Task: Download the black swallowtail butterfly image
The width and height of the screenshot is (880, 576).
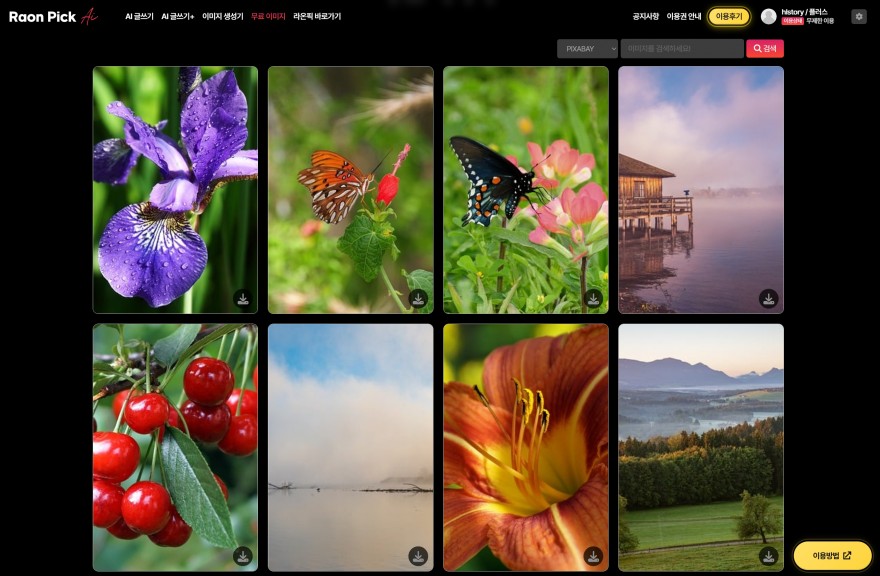Action: click(x=593, y=298)
